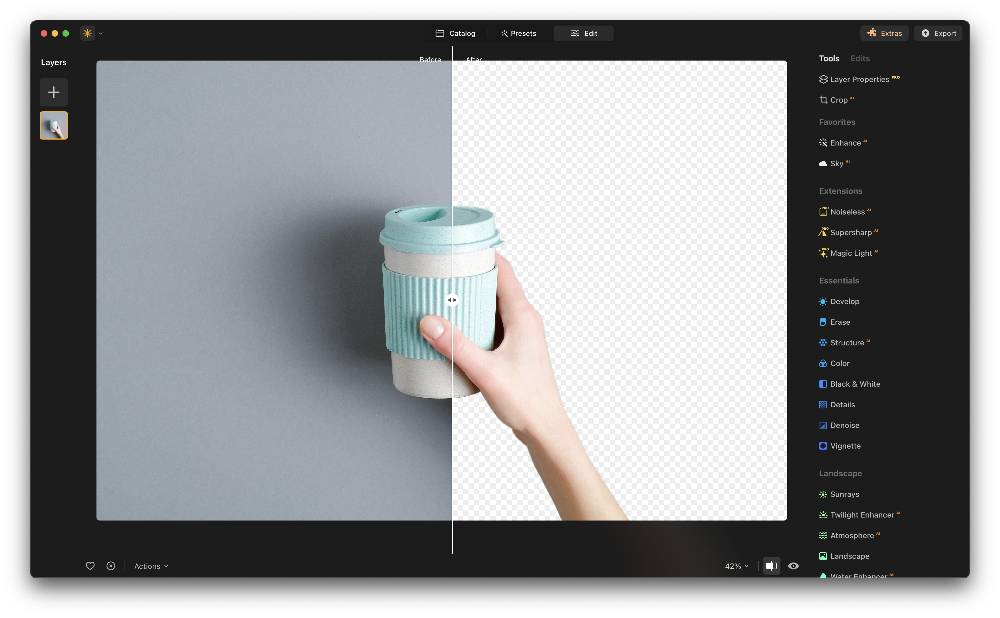Toggle the eye preview of original image
The image size is (1000, 618).
point(793,566)
